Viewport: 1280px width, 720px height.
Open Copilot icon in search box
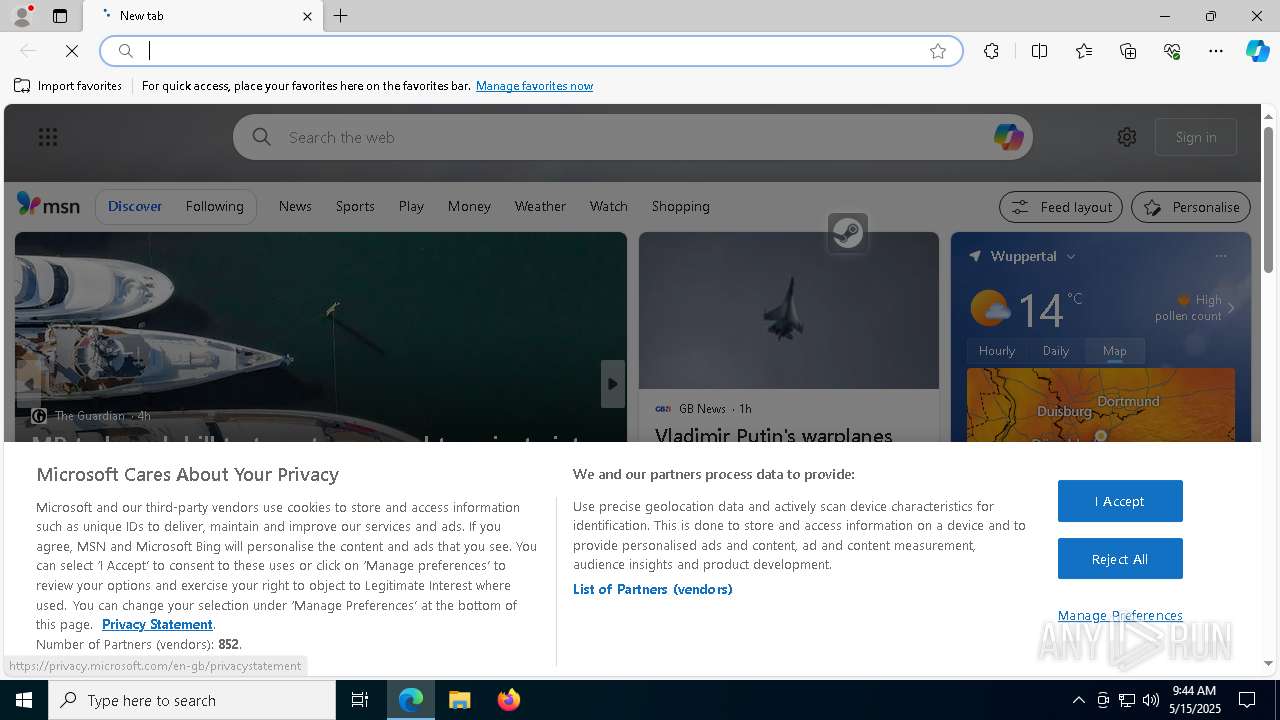click(x=1008, y=137)
